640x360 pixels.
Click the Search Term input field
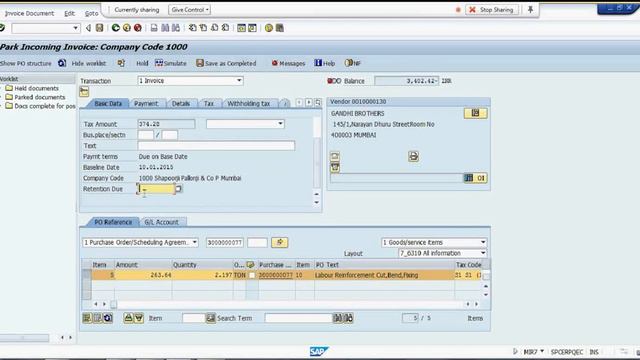298,318
